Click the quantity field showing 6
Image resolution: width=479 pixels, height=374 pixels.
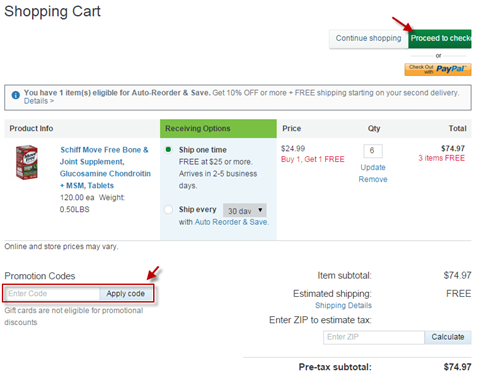[x=373, y=151]
